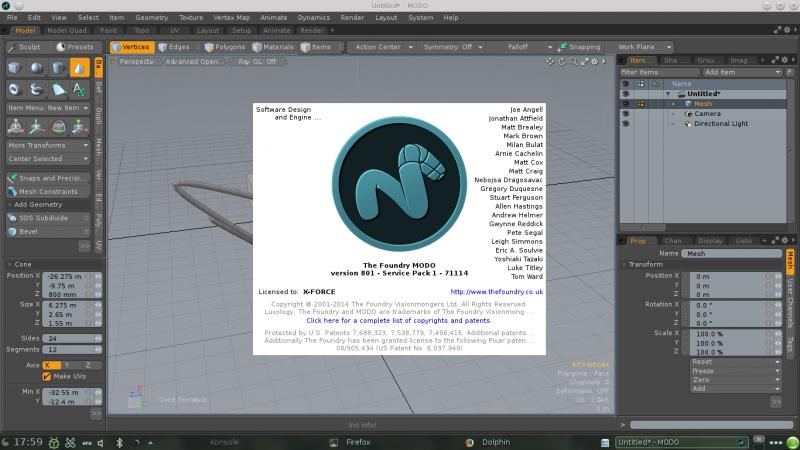Select the active Cone primitive tool
This screenshot has height=450, width=800.
(80, 67)
